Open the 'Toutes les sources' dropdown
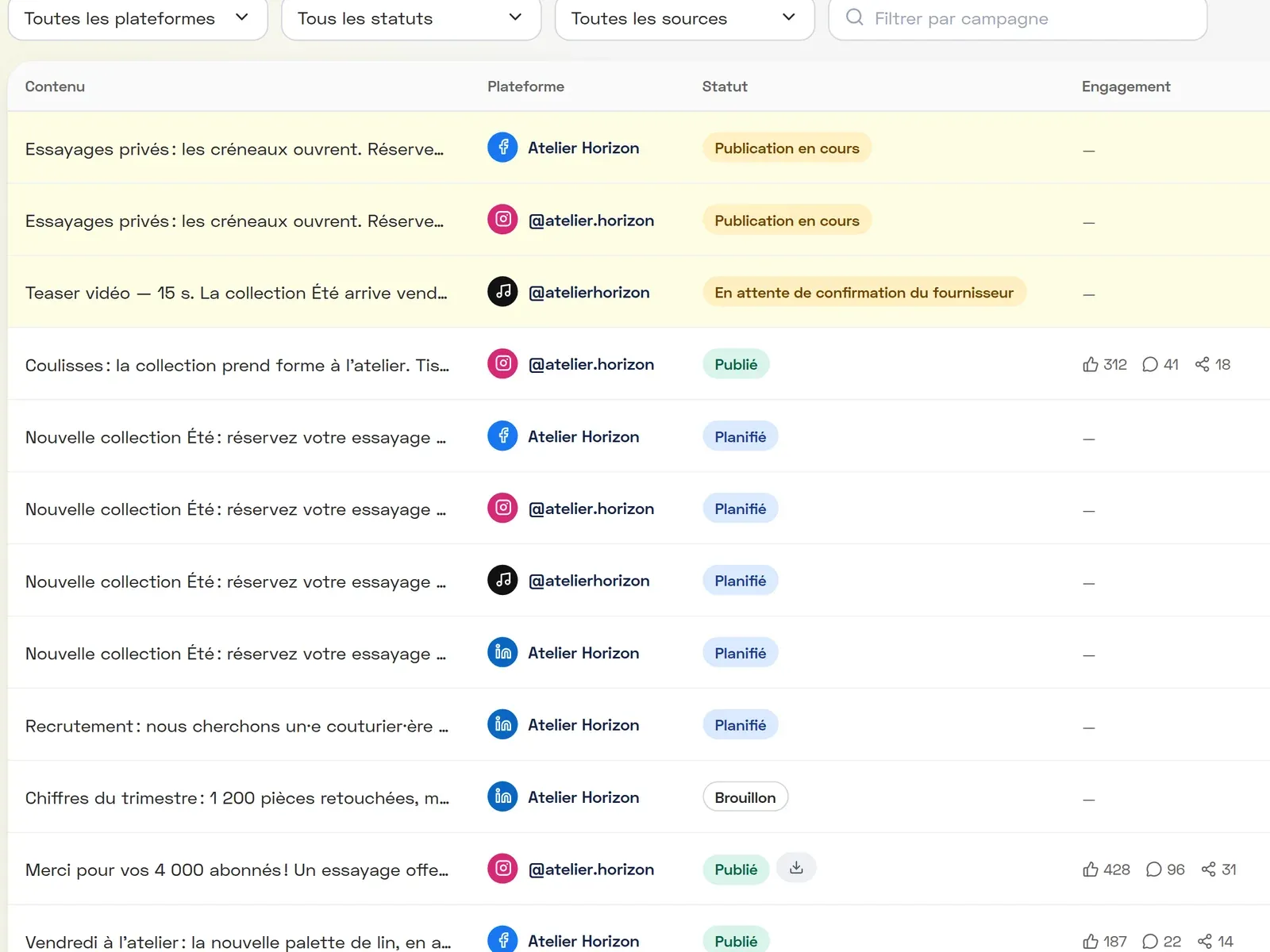Viewport: 1270px width, 952px height. [684, 18]
